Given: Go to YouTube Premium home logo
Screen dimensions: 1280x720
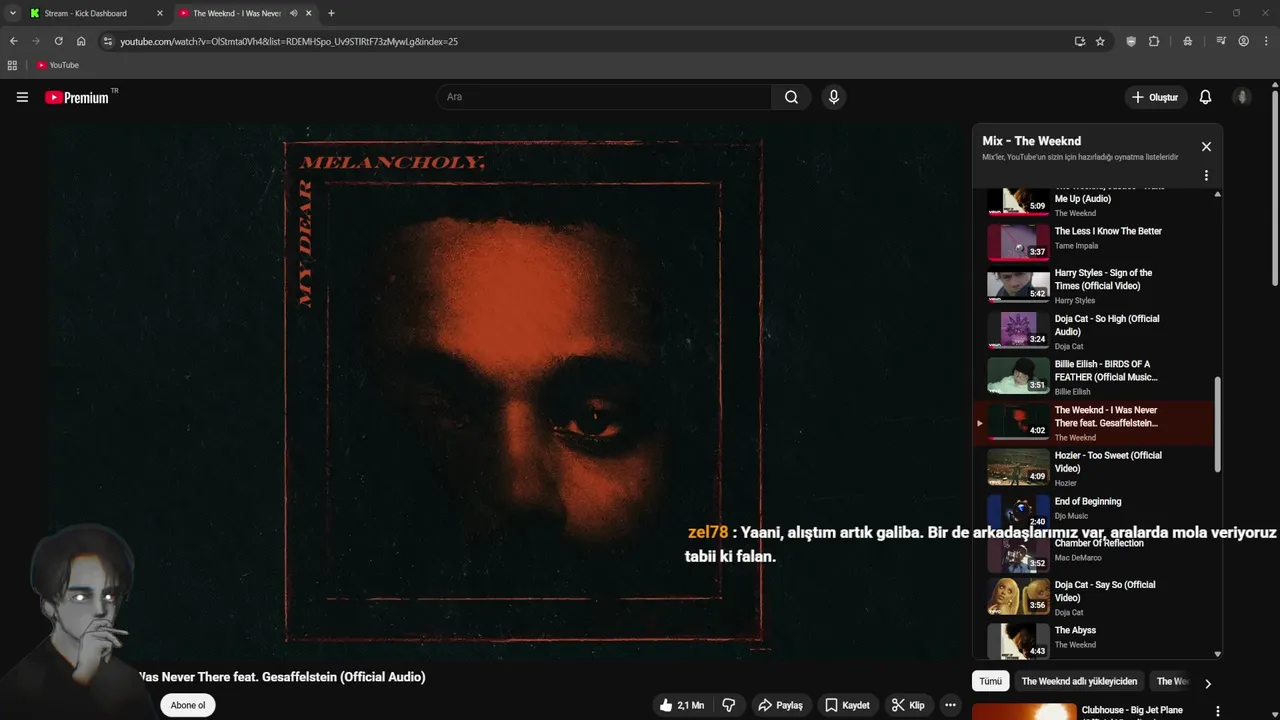Looking at the screenshot, I should click(x=77, y=97).
